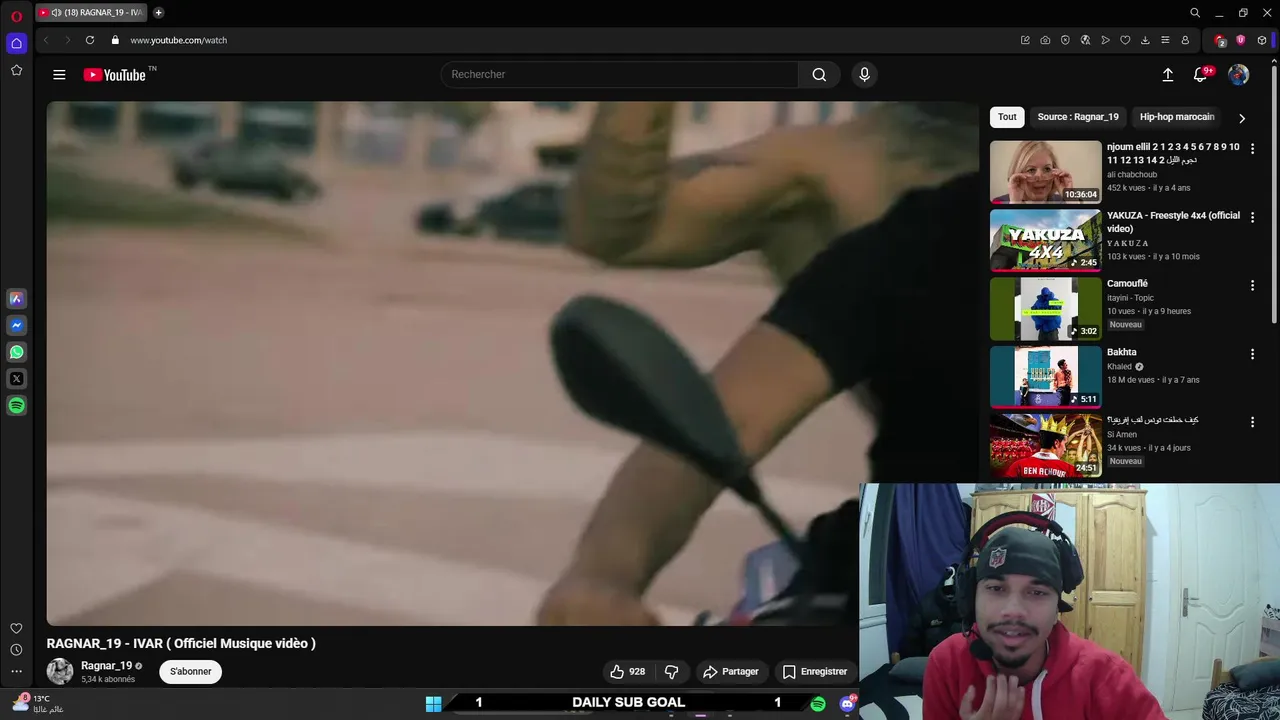Take a snapshot with camera icon

point(1045,40)
